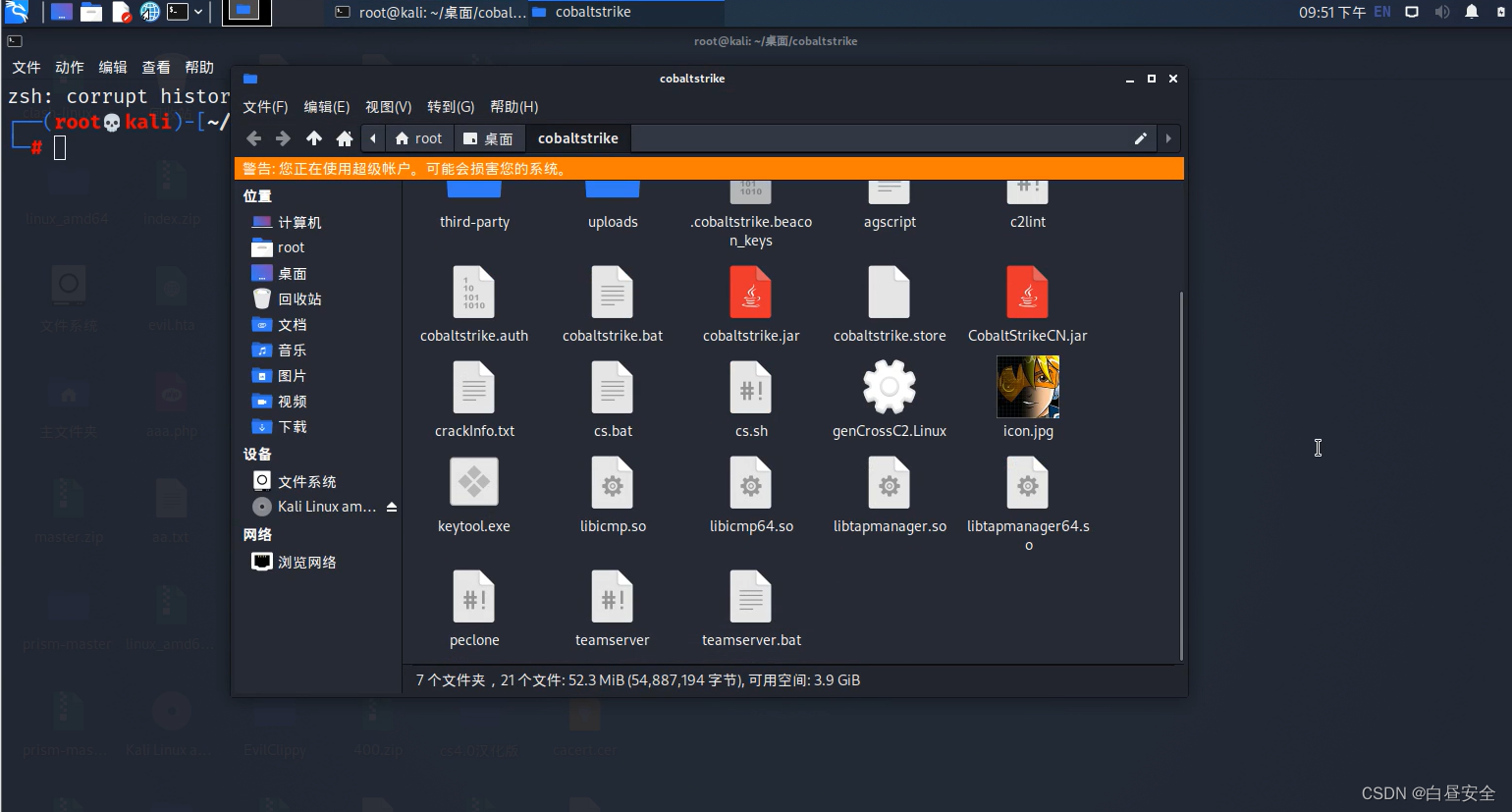The image size is (1512, 812).
Task: Jump to root in the path bar
Action: click(418, 138)
